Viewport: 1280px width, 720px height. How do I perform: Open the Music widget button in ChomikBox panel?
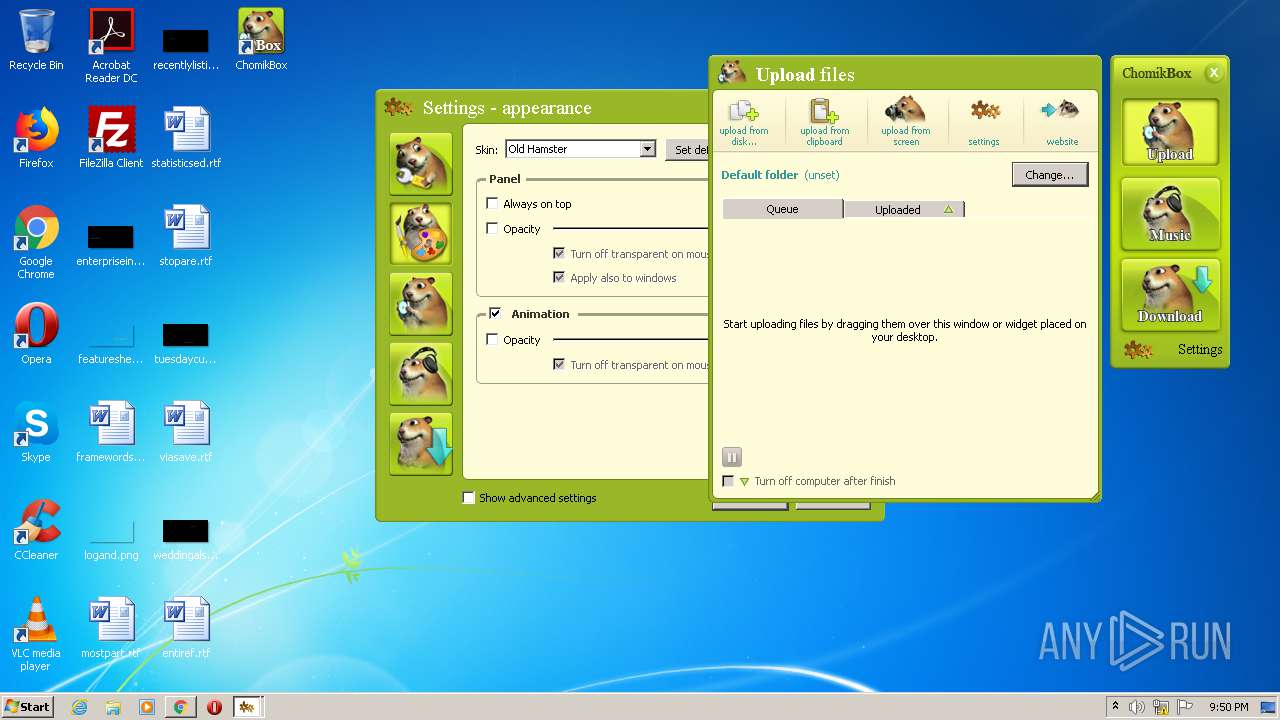pyautogui.click(x=1170, y=213)
